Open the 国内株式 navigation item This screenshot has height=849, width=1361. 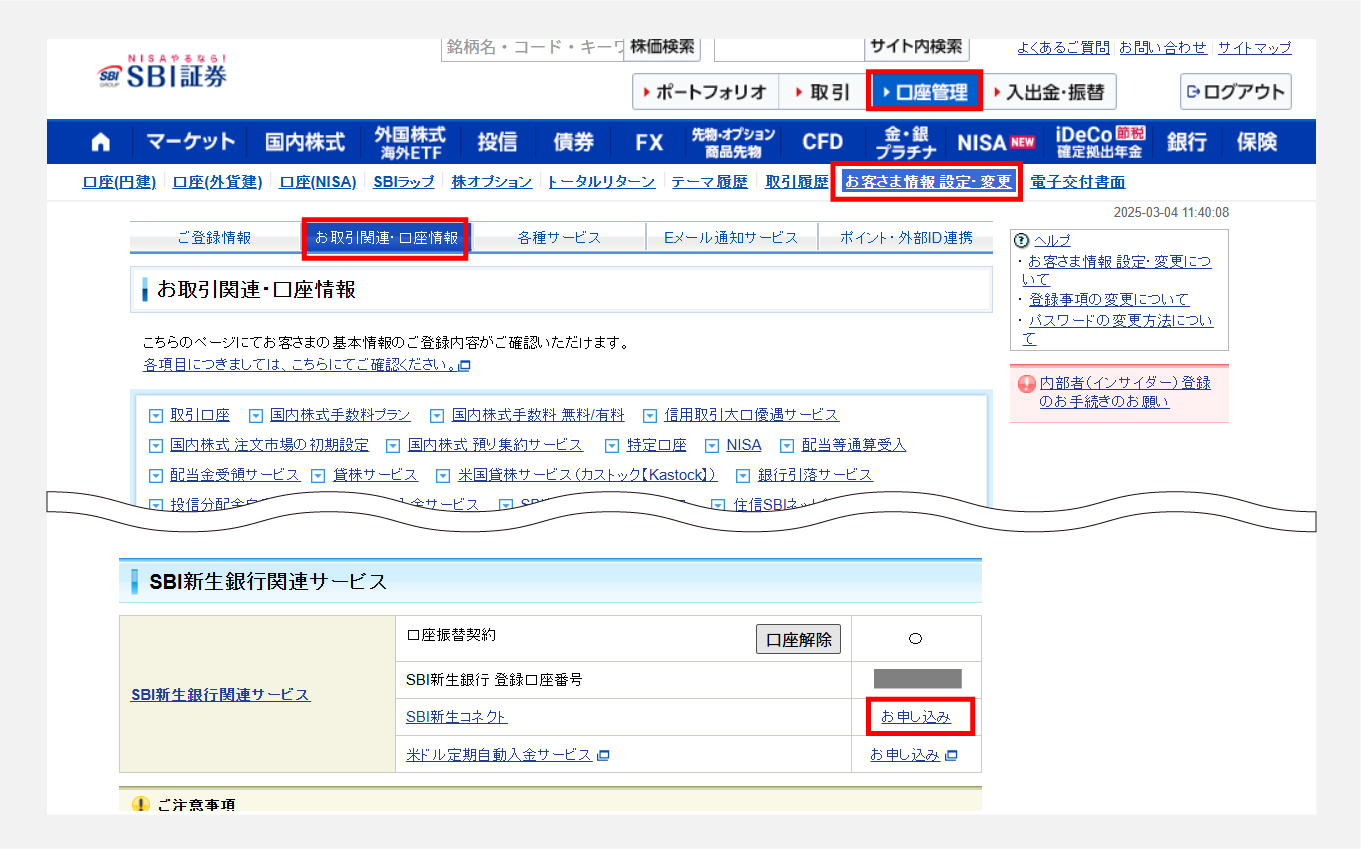tap(305, 142)
